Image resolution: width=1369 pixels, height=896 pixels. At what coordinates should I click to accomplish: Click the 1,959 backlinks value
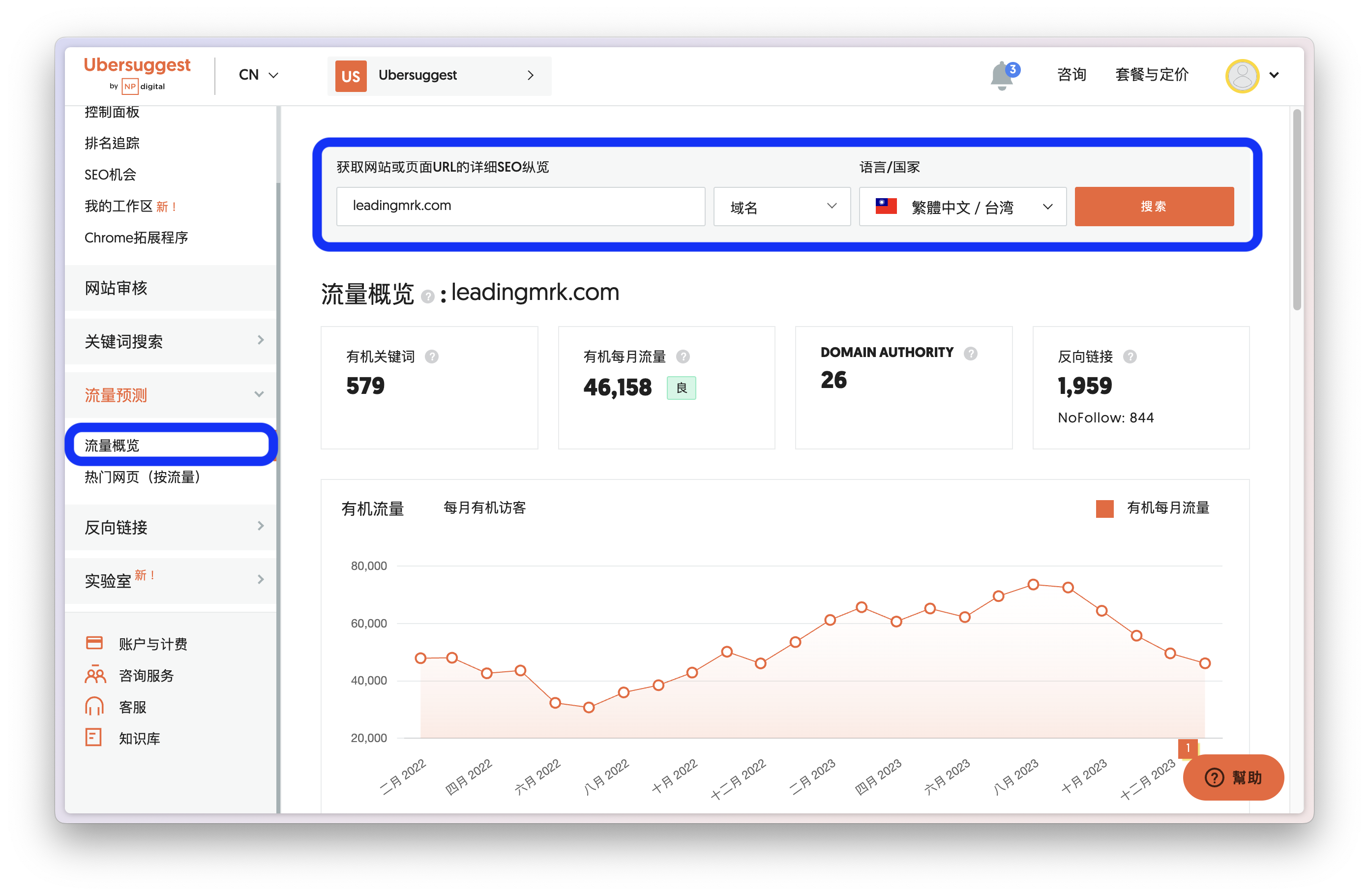pos(1085,386)
